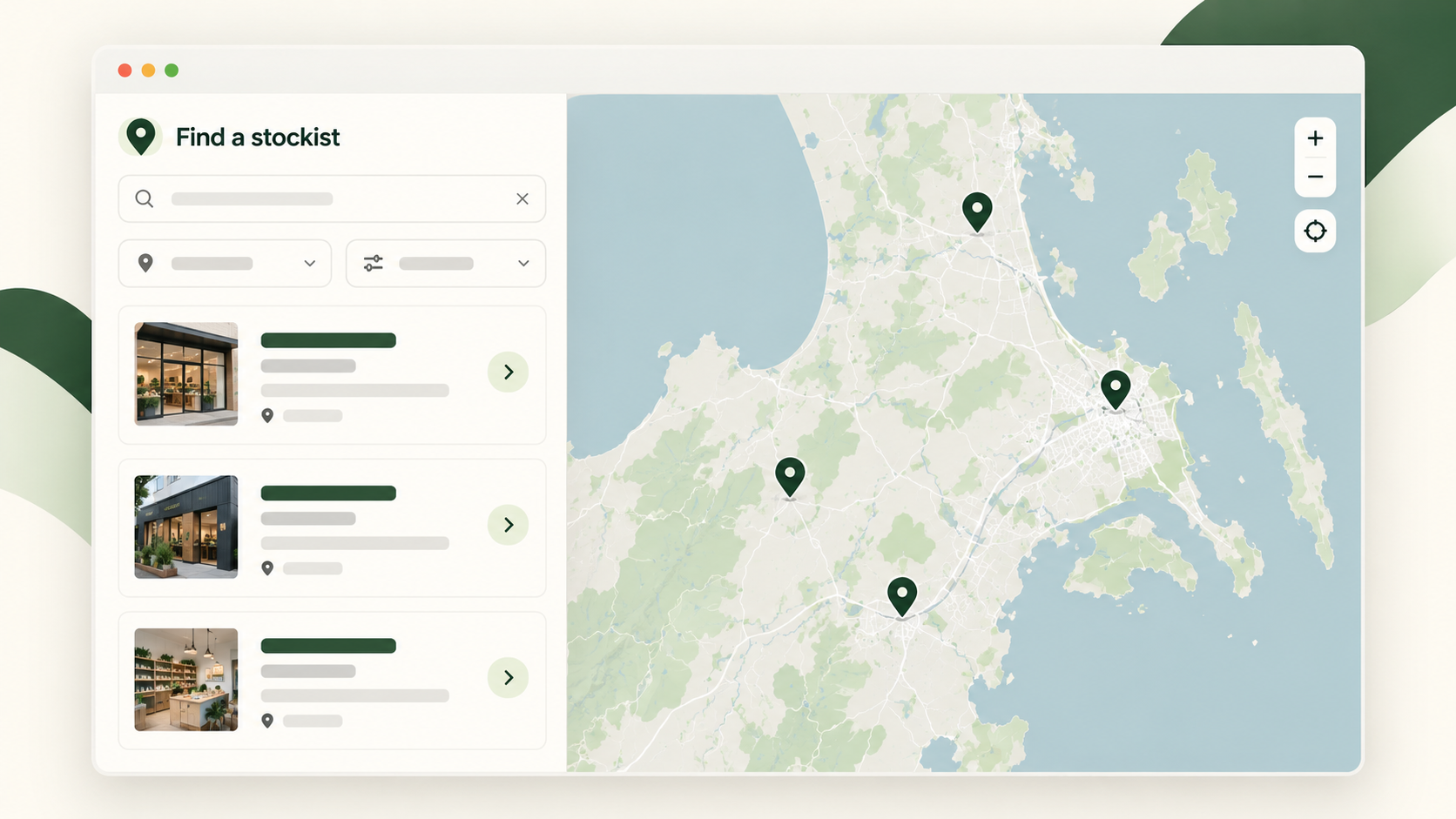Open the sliders filter options dropdown
The height and width of the screenshot is (819, 1456).
pyautogui.click(x=446, y=263)
